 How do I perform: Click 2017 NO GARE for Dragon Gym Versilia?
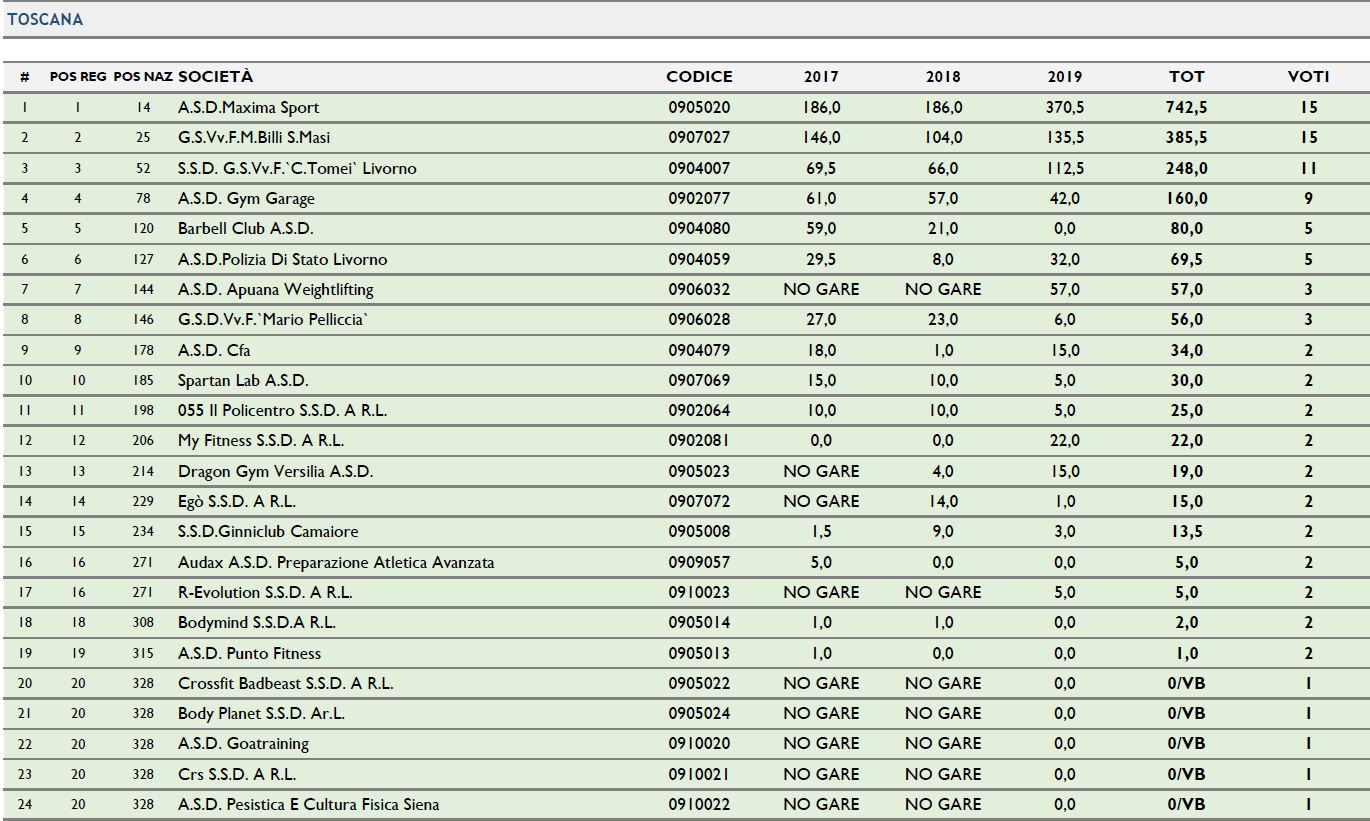click(821, 471)
